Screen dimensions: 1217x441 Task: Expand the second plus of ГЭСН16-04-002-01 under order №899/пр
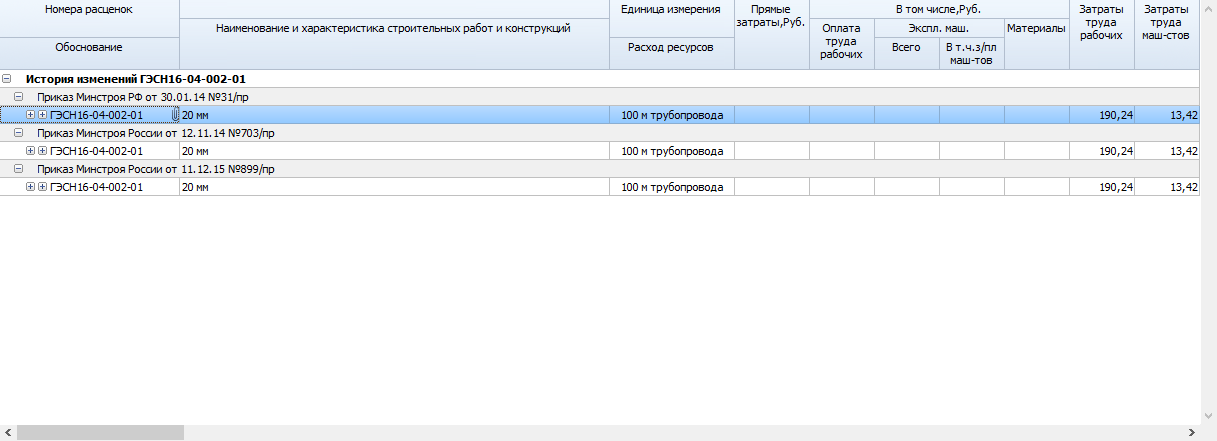pos(42,187)
